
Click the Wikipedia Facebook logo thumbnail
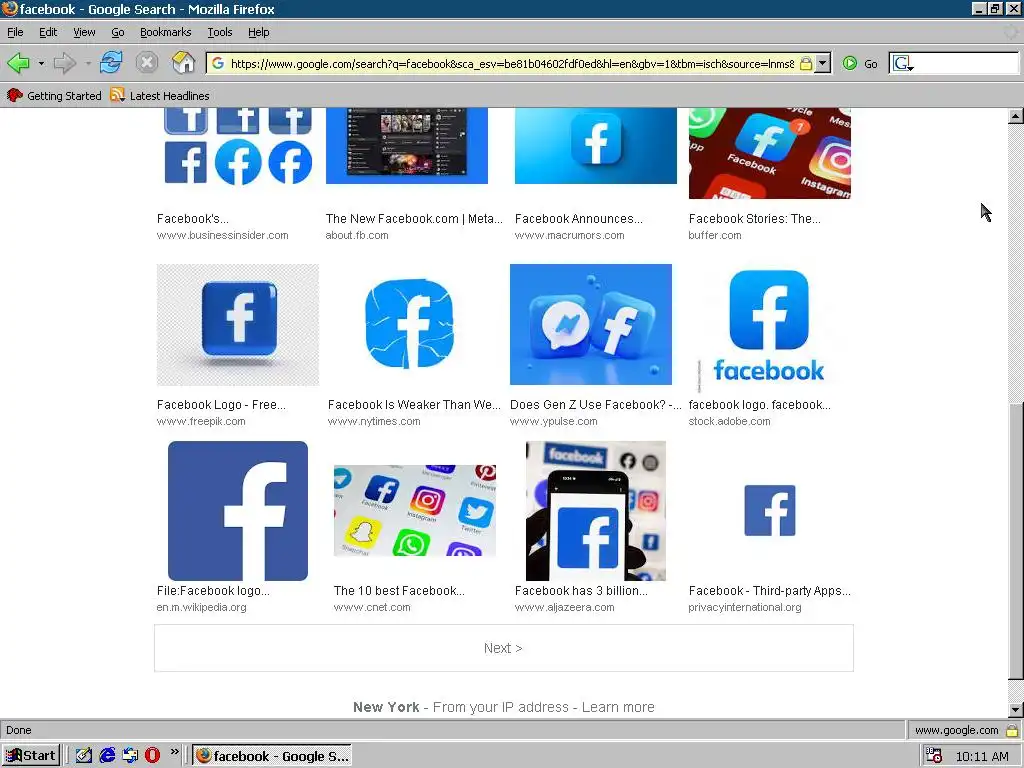point(238,511)
